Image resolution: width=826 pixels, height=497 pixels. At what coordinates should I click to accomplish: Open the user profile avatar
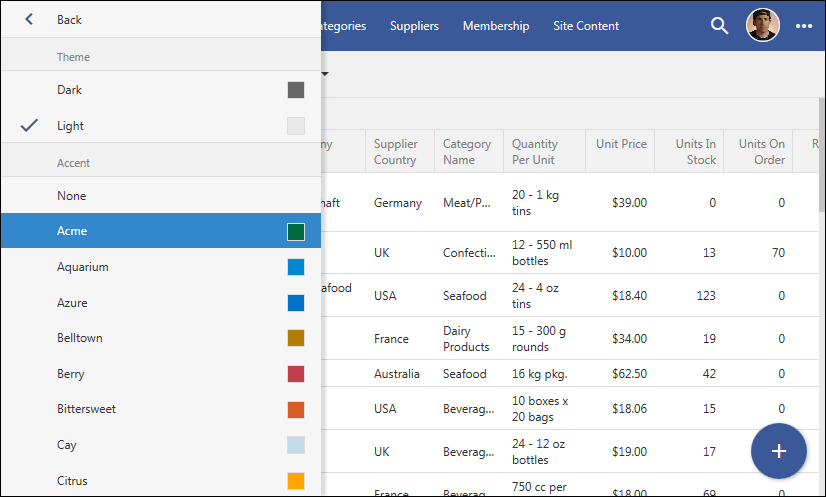[x=762, y=25]
